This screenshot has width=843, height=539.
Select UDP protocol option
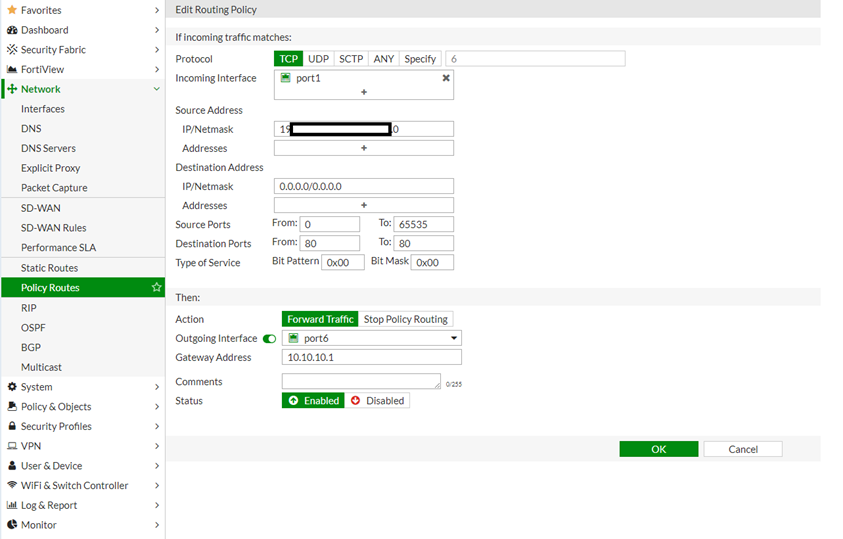coord(318,59)
